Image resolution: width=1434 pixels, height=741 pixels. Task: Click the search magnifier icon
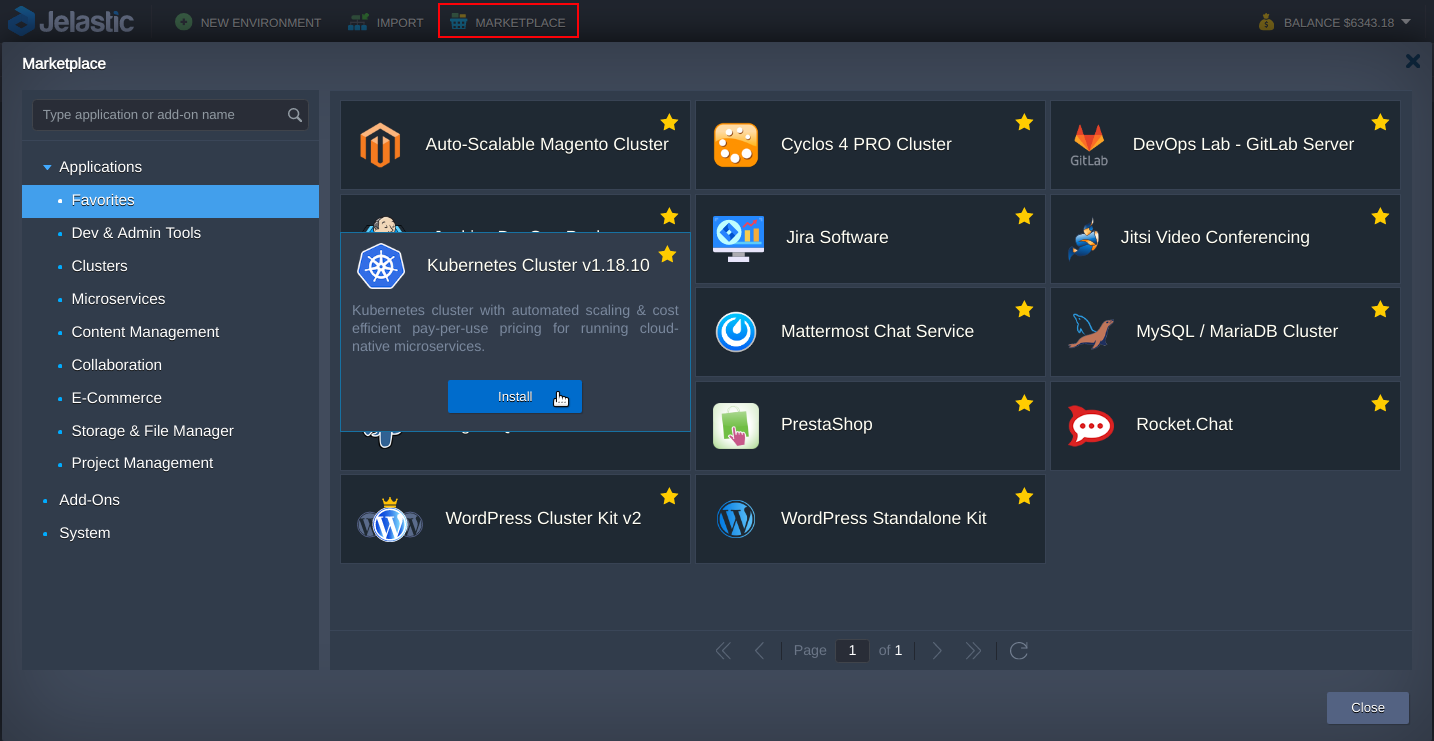[x=295, y=115]
